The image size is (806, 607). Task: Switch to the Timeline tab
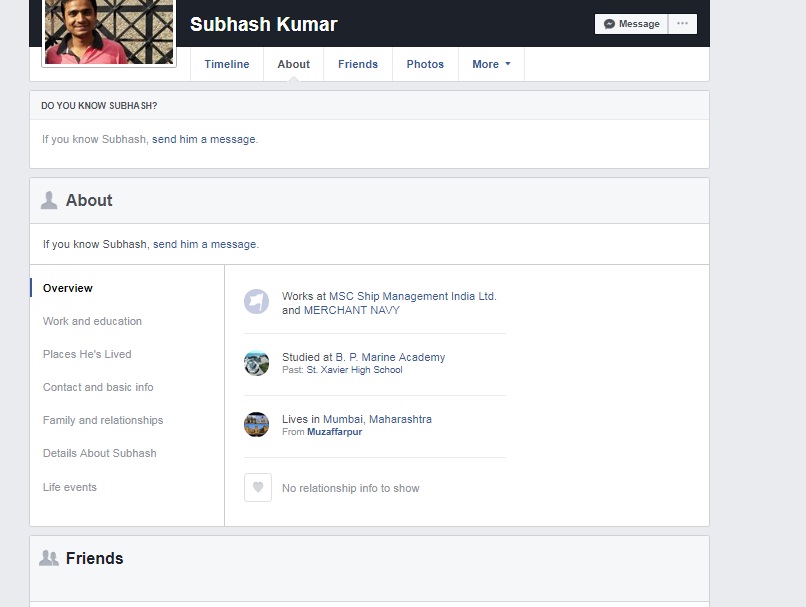click(x=227, y=64)
